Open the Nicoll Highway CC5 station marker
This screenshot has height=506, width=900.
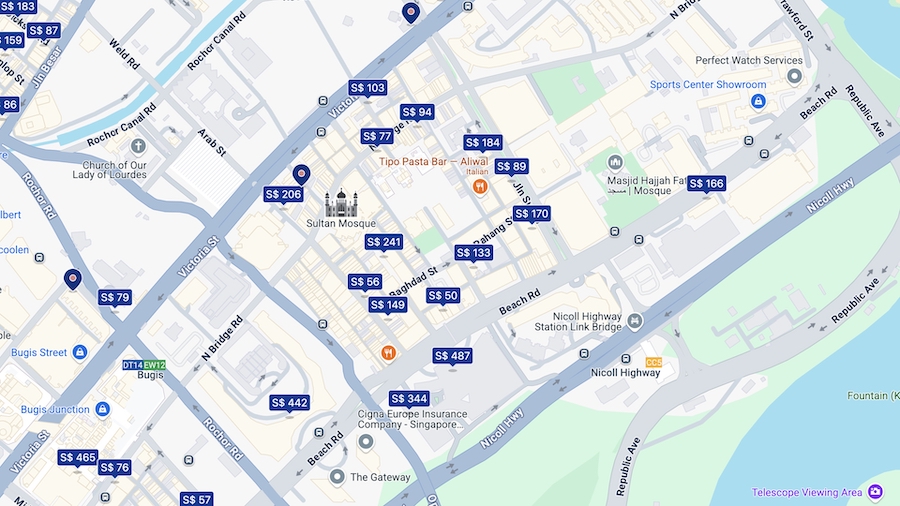click(654, 362)
